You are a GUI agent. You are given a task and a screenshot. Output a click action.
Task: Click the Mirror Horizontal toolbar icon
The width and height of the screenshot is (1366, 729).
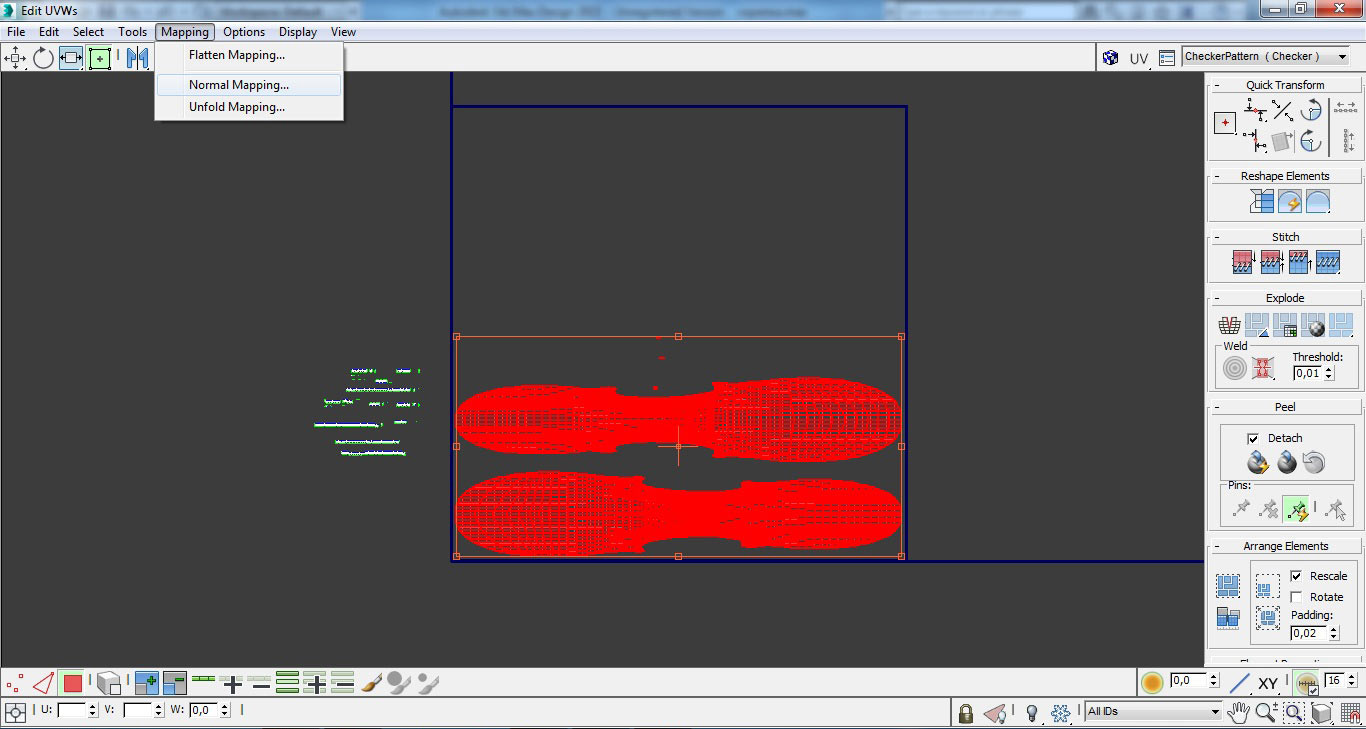(137, 58)
